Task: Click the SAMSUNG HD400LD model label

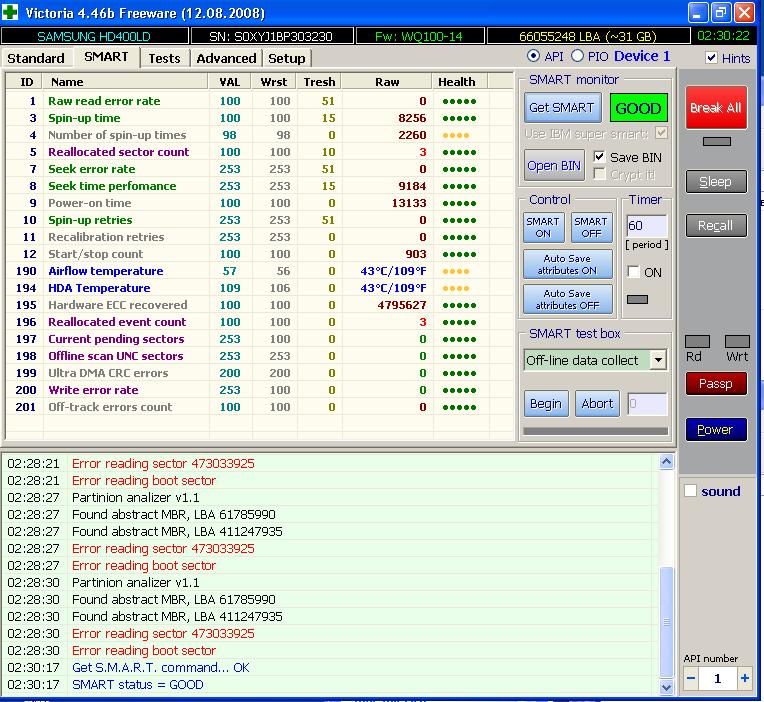Action: [94, 37]
